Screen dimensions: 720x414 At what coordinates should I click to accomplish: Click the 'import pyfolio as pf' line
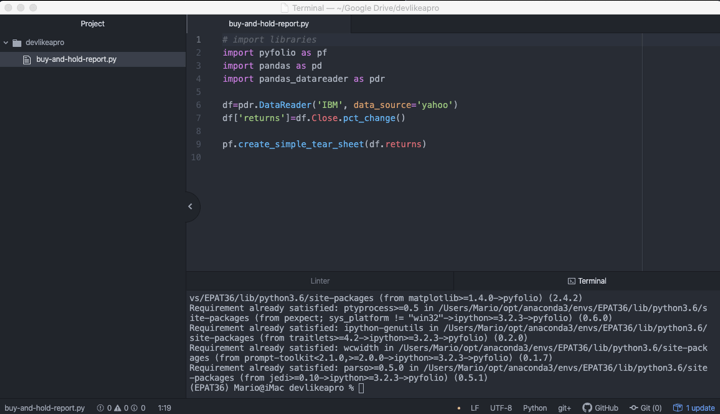(275, 53)
